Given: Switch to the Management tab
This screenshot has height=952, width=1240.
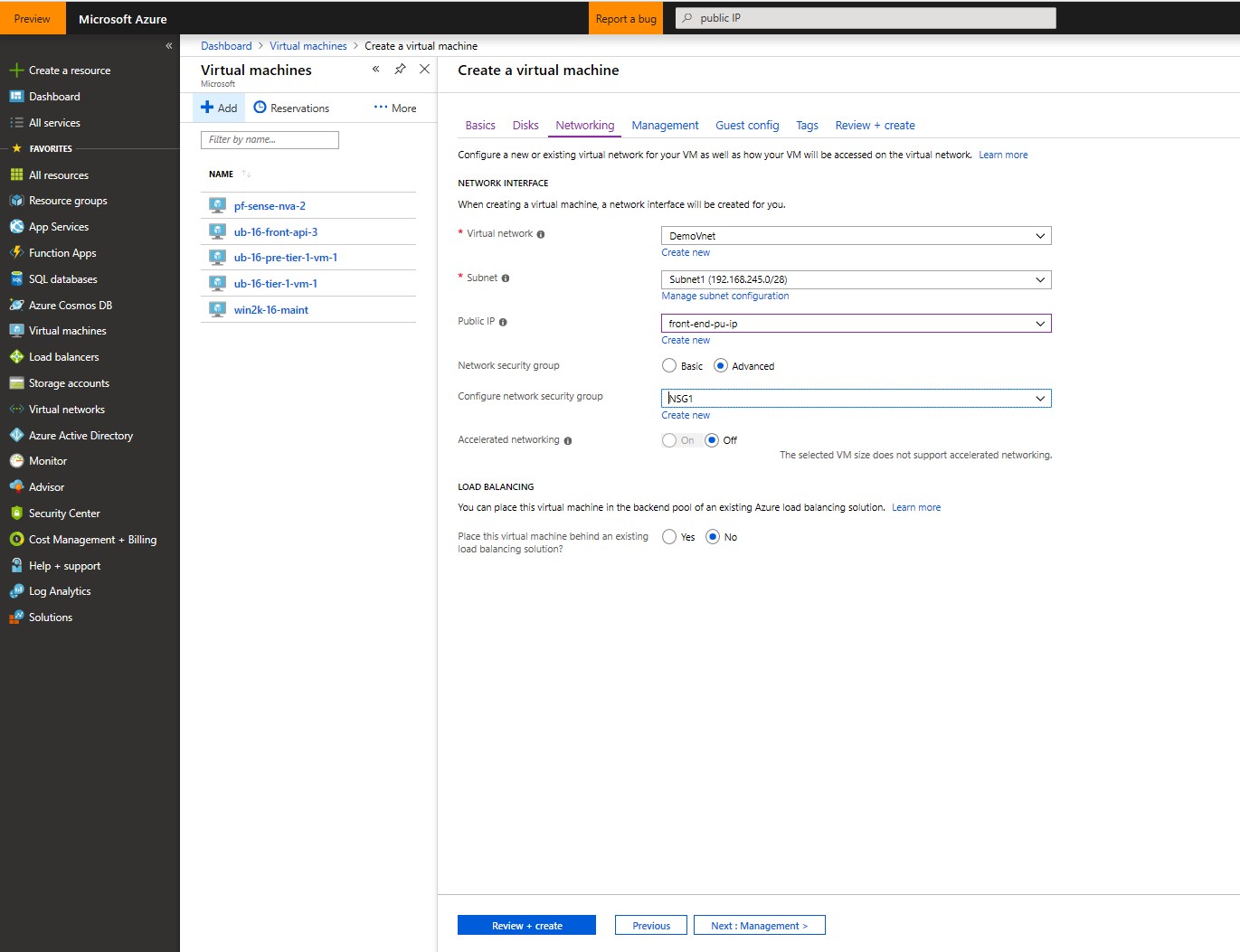Looking at the screenshot, I should coord(665,126).
